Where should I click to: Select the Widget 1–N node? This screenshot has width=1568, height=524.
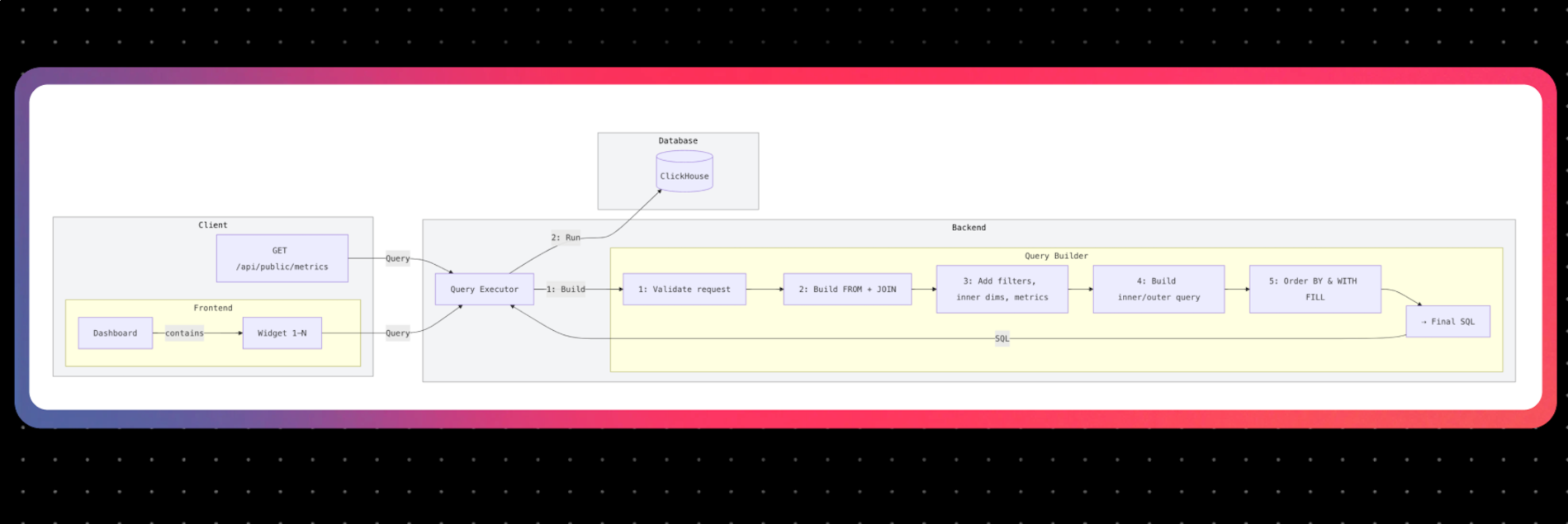282,333
